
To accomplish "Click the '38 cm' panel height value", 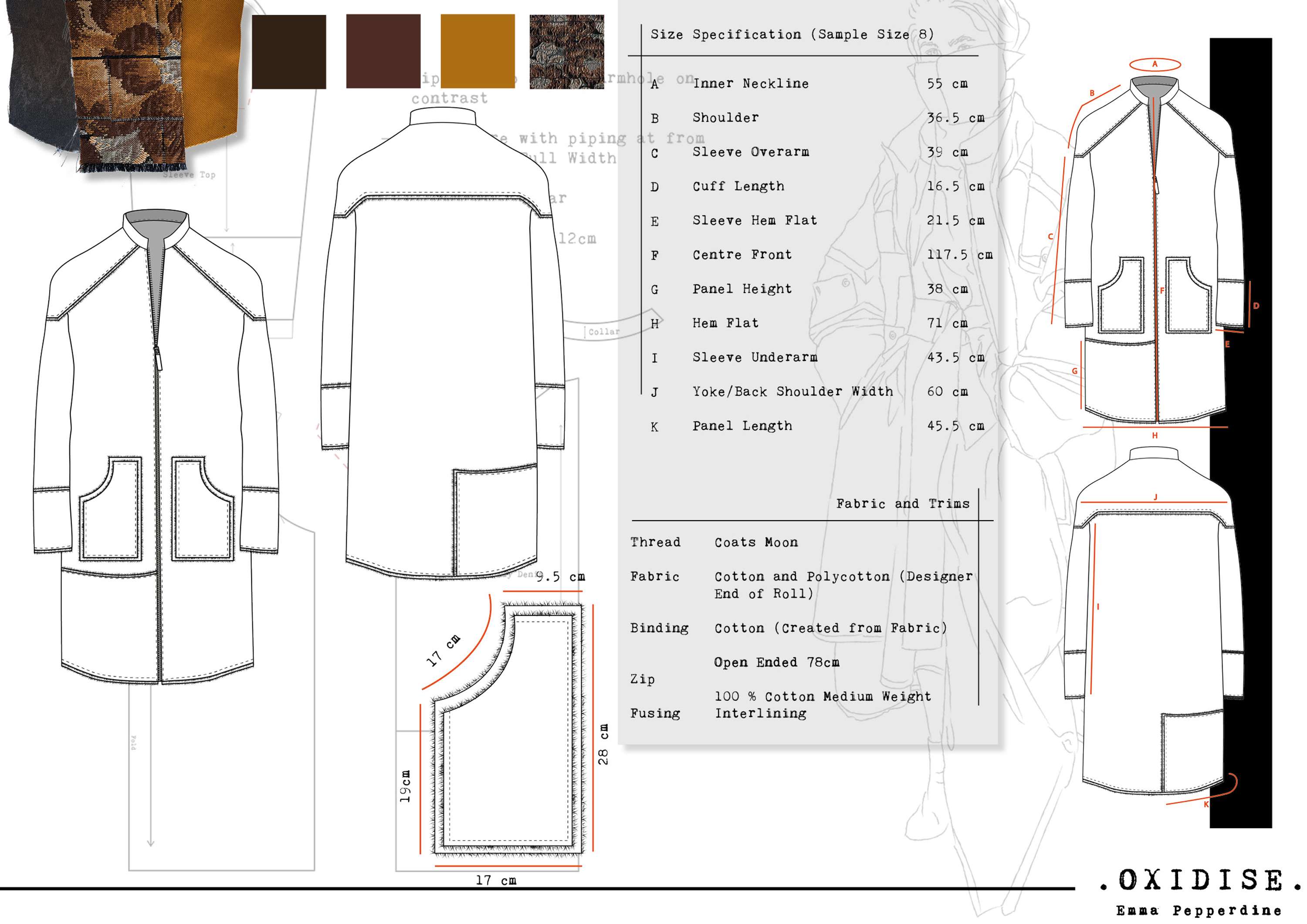I will pos(947,289).
